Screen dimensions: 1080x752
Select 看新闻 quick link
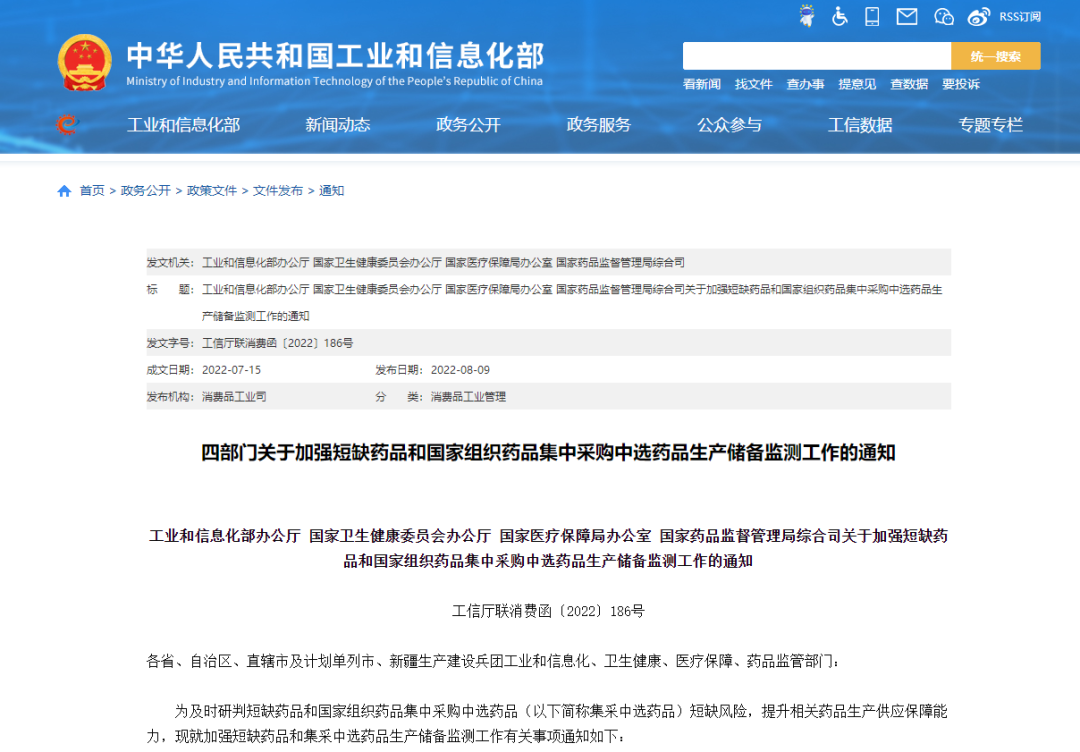click(702, 84)
